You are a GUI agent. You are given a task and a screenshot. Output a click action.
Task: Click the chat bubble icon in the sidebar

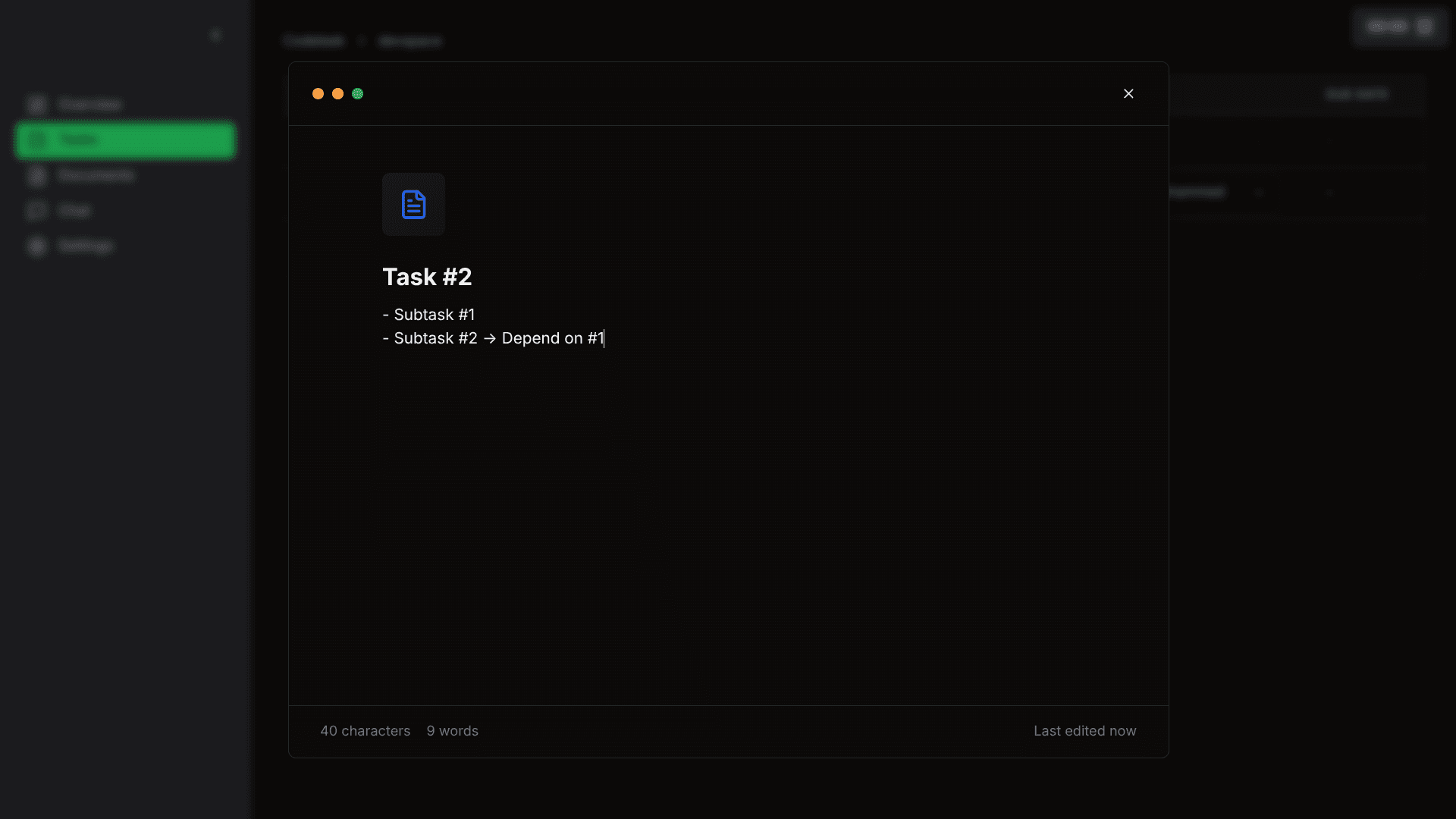(36, 210)
